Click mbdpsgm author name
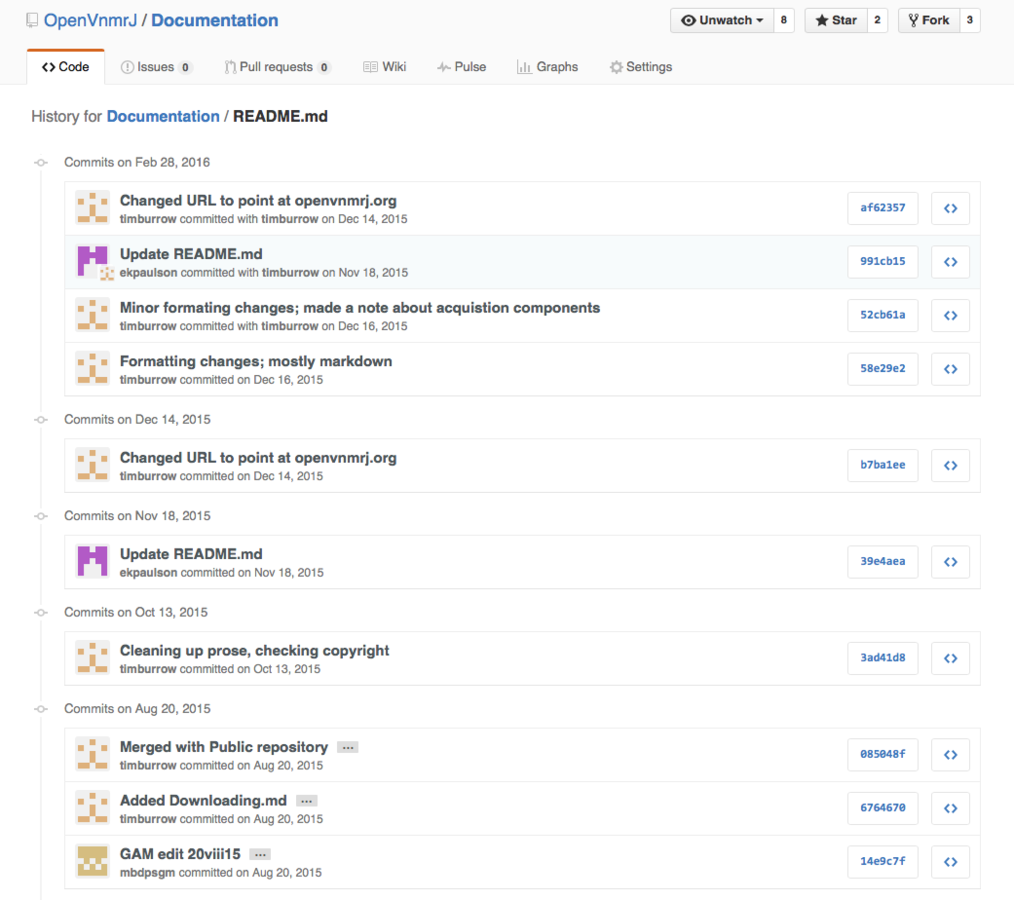1014x900 pixels. (147, 873)
